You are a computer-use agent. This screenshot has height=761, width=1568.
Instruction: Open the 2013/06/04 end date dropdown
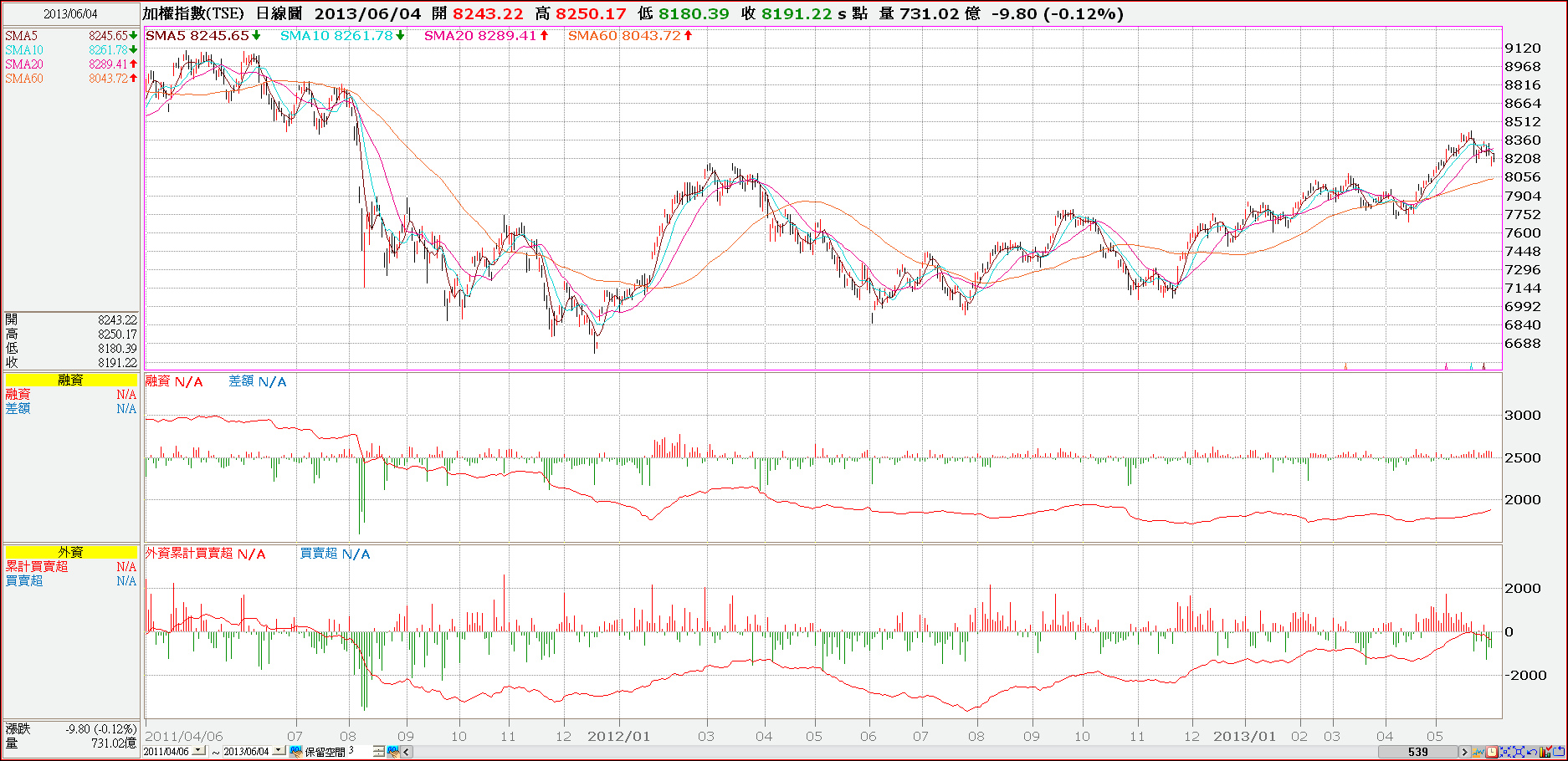tap(279, 751)
